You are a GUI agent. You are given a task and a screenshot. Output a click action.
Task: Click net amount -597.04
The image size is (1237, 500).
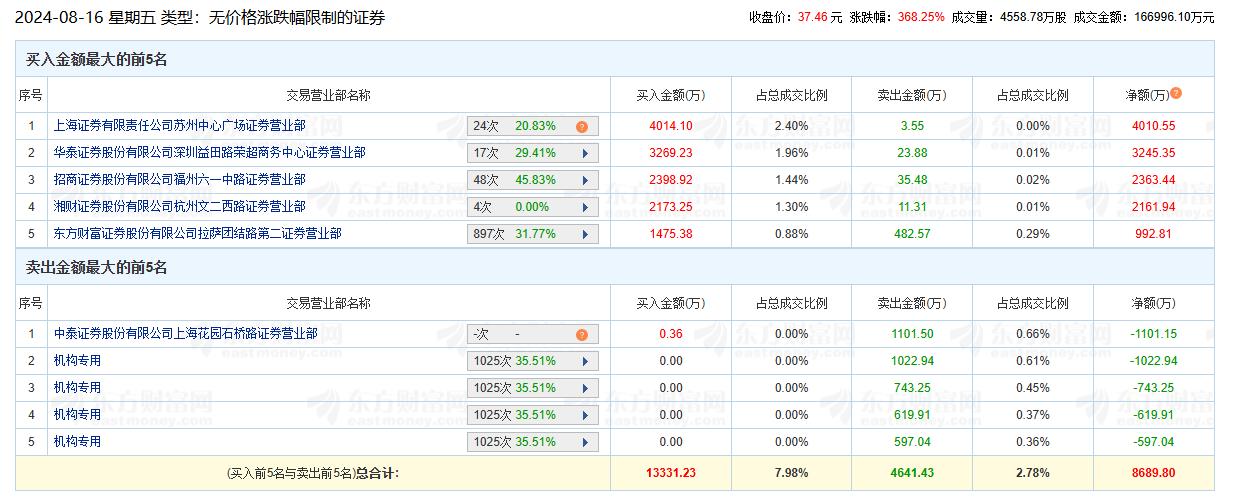point(1153,442)
